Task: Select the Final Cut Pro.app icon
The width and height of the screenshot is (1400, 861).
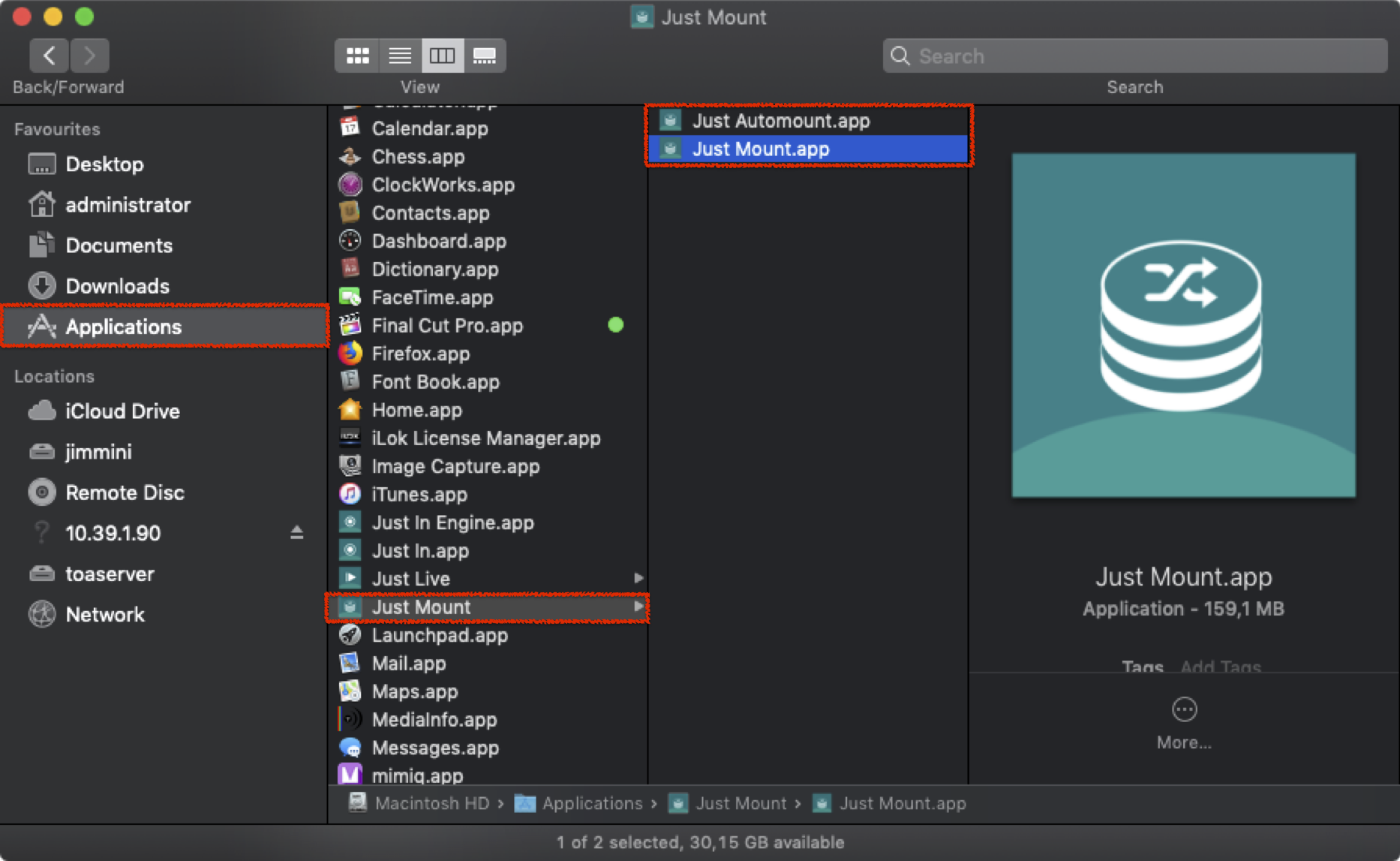Action: coord(350,326)
